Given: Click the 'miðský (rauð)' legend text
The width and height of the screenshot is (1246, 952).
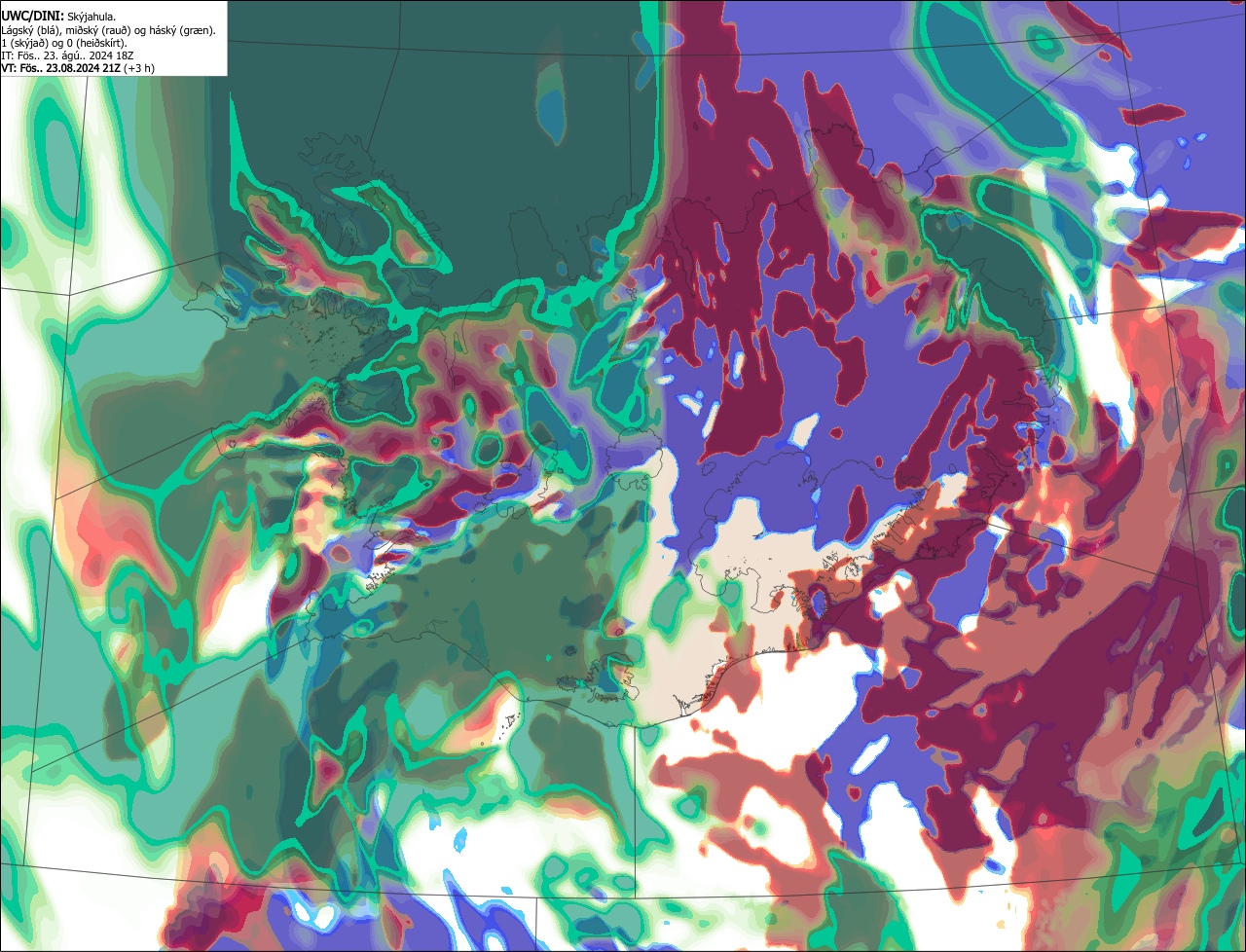Looking at the screenshot, I should (97, 31).
